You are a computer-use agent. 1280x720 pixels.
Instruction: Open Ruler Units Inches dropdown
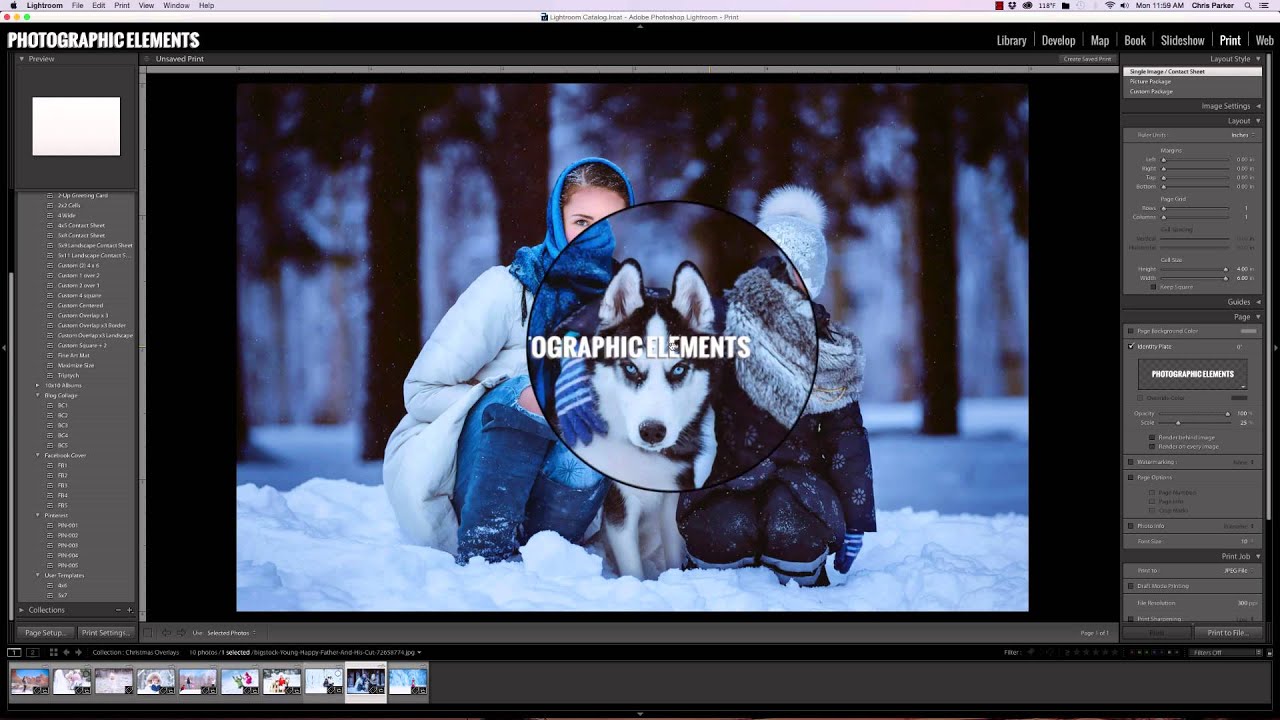point(1242,135)
